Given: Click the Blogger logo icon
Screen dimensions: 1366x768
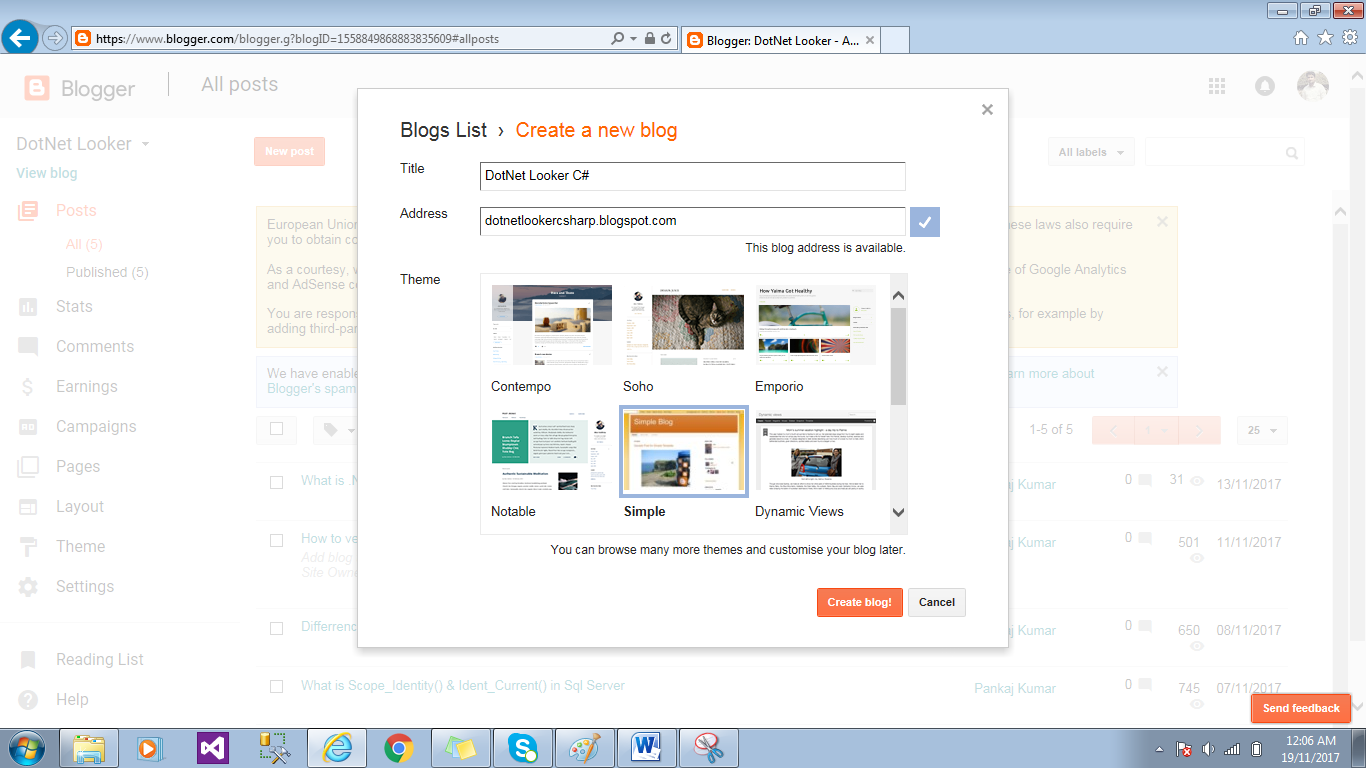Looking at the screenshot, I should [x=37, y=88].
